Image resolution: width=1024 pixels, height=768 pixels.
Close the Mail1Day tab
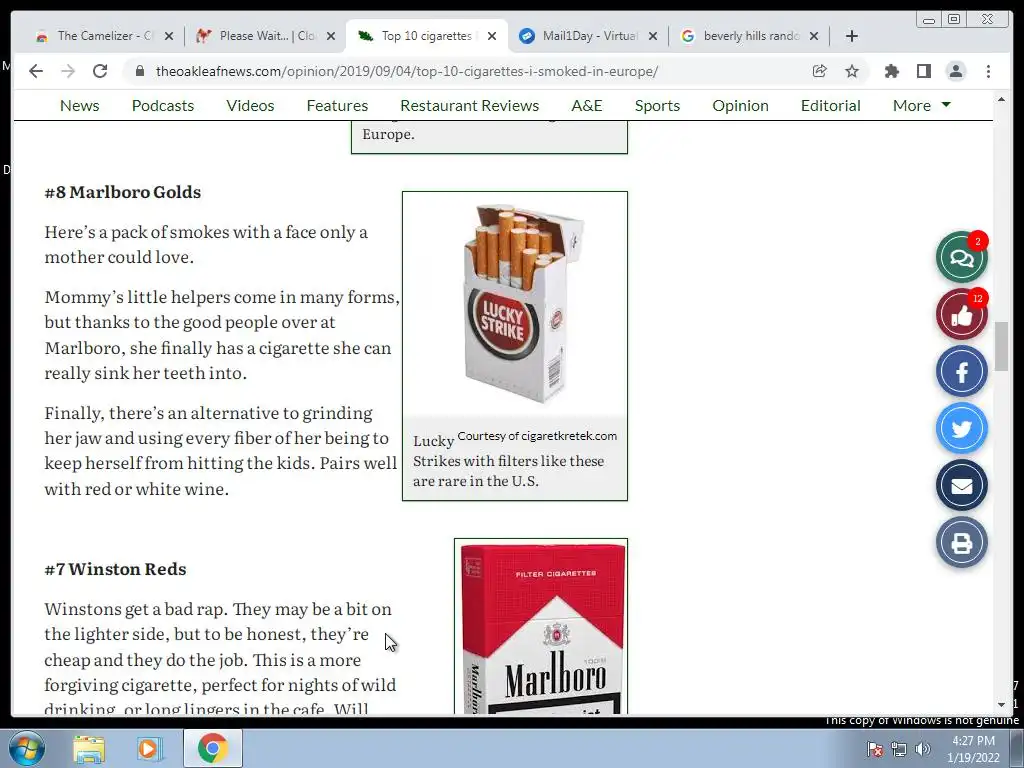pyautogui.click(x=653, y=36)
